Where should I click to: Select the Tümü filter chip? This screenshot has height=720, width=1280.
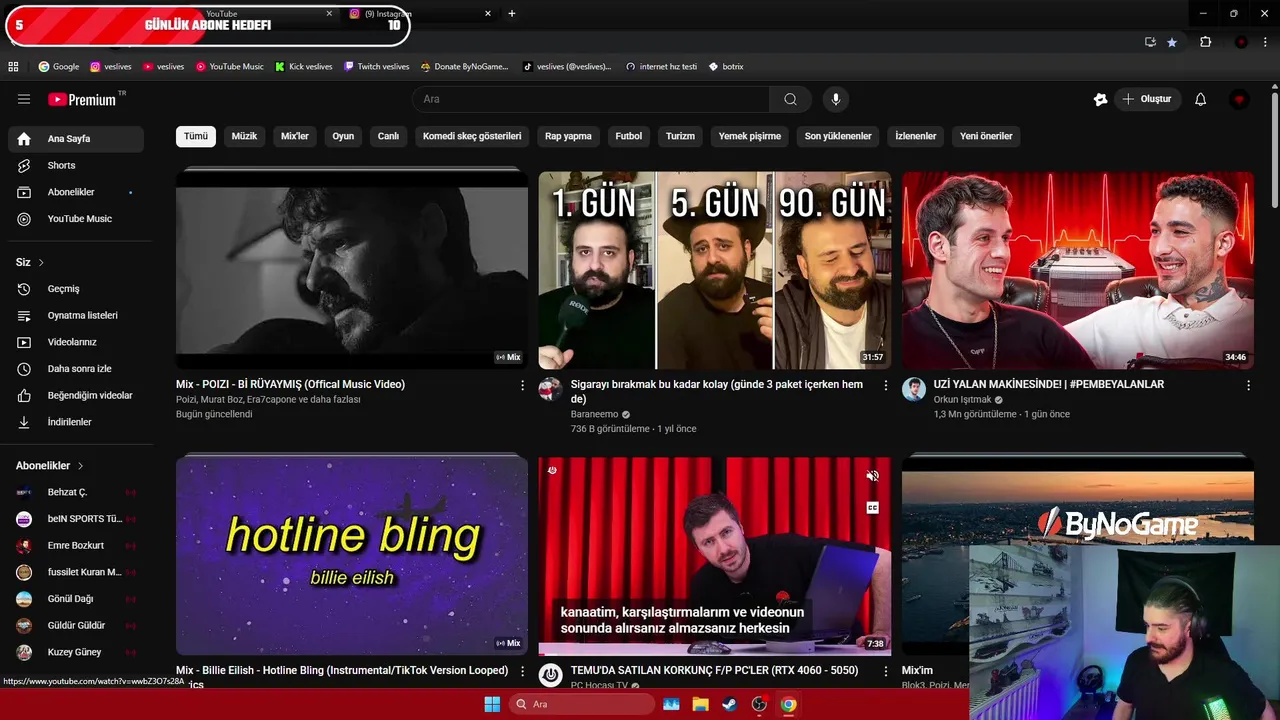click(x=196, y=136)
